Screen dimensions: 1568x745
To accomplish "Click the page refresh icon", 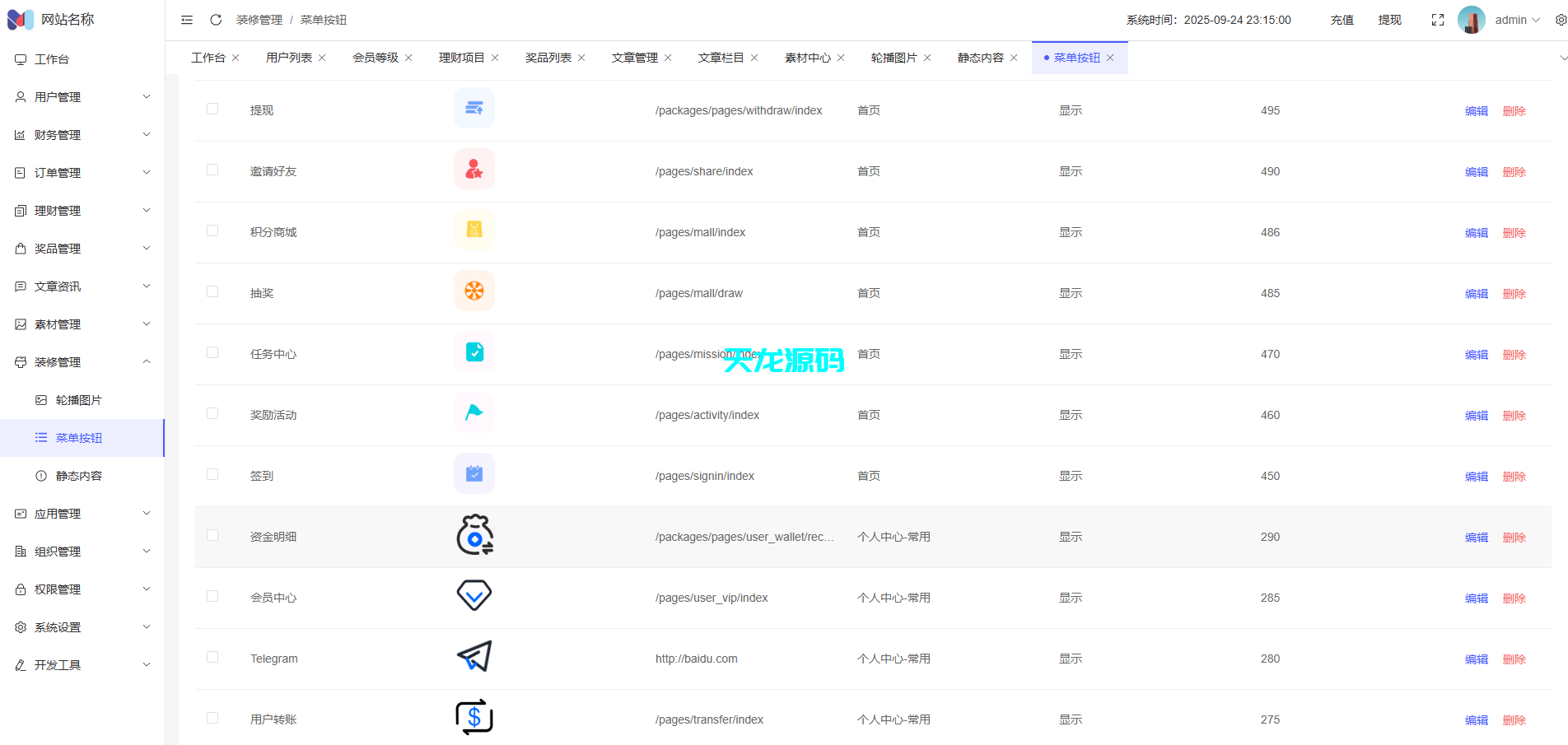I will (x=216, y=19).
